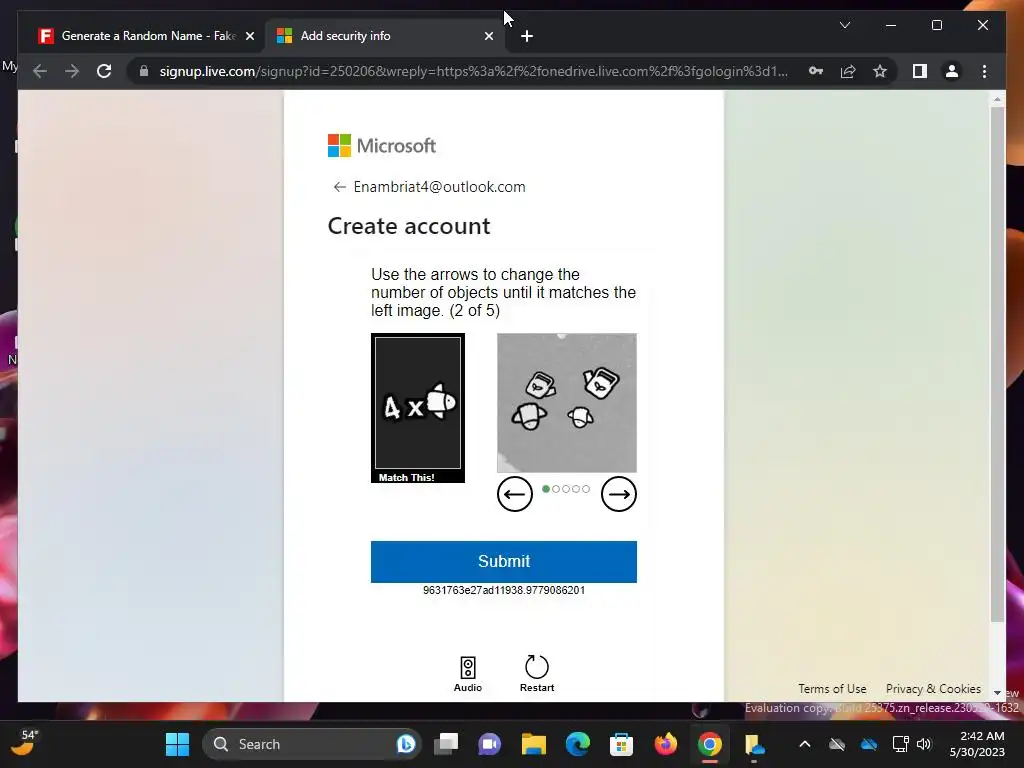The width and height of the screenshot is (1024, 768).
Task: Show hidden system tray icons
Action: coord(805,744)
